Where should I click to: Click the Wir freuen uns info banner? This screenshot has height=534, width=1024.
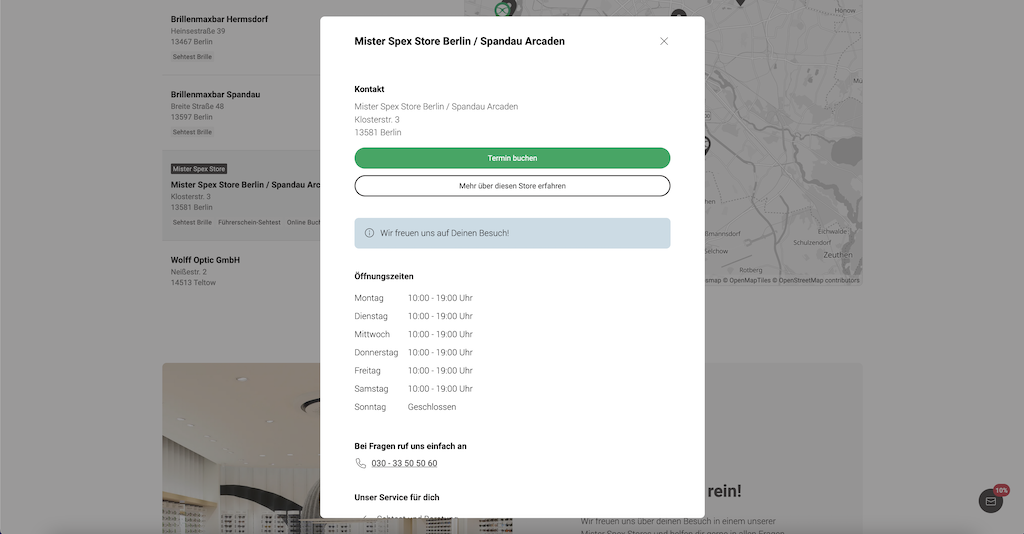[512, 233]
